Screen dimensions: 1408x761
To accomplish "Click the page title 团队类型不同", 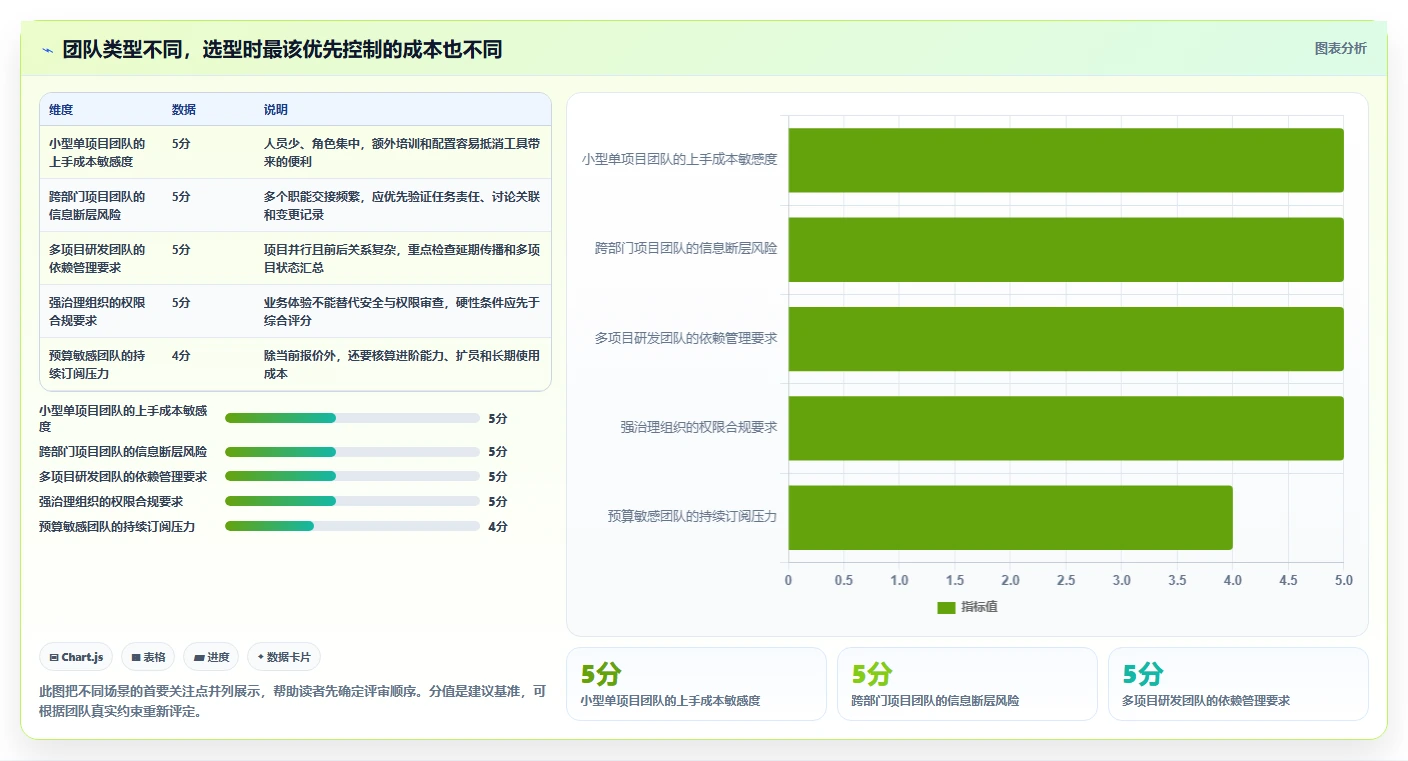I will pos(282,50).
